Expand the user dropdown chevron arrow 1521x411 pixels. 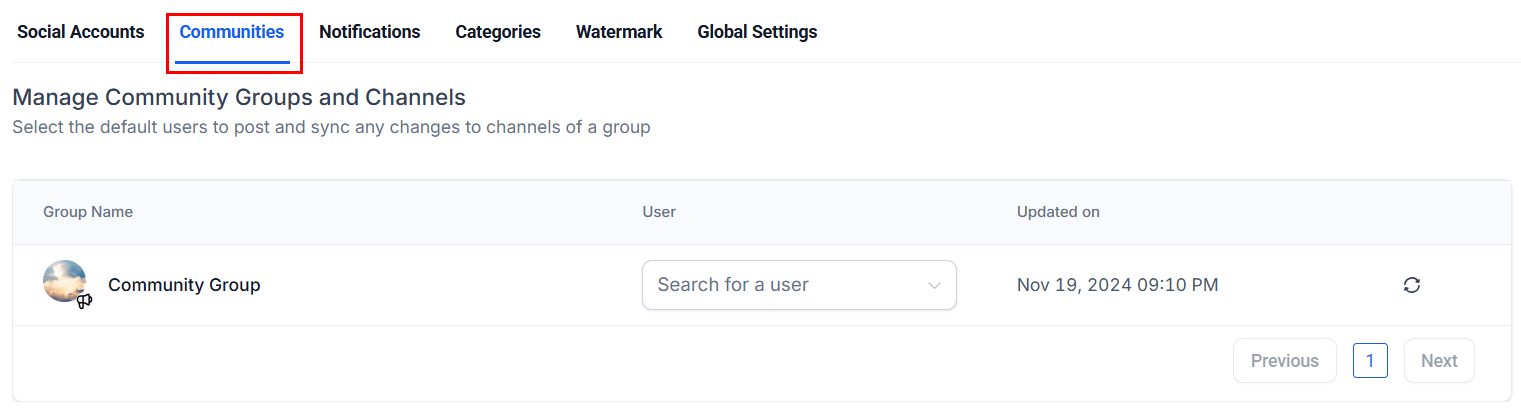coord(935,285)
